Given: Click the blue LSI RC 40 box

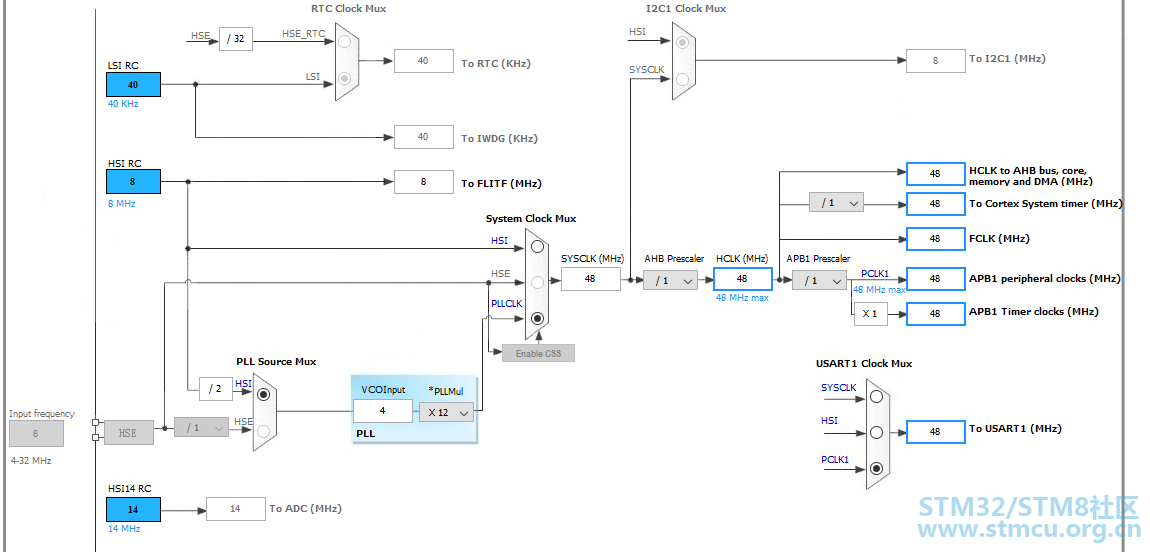Looking at the screenshot, I should pos(133,85).
